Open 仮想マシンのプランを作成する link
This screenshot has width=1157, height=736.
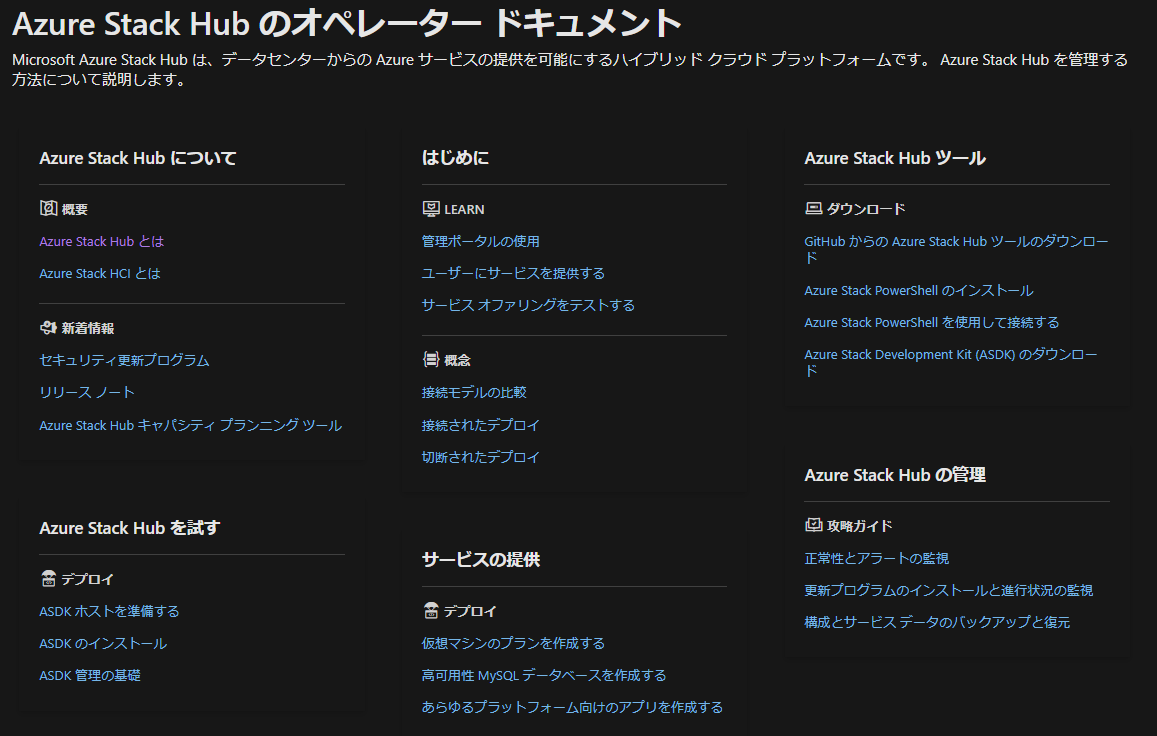tap(513, 643)
